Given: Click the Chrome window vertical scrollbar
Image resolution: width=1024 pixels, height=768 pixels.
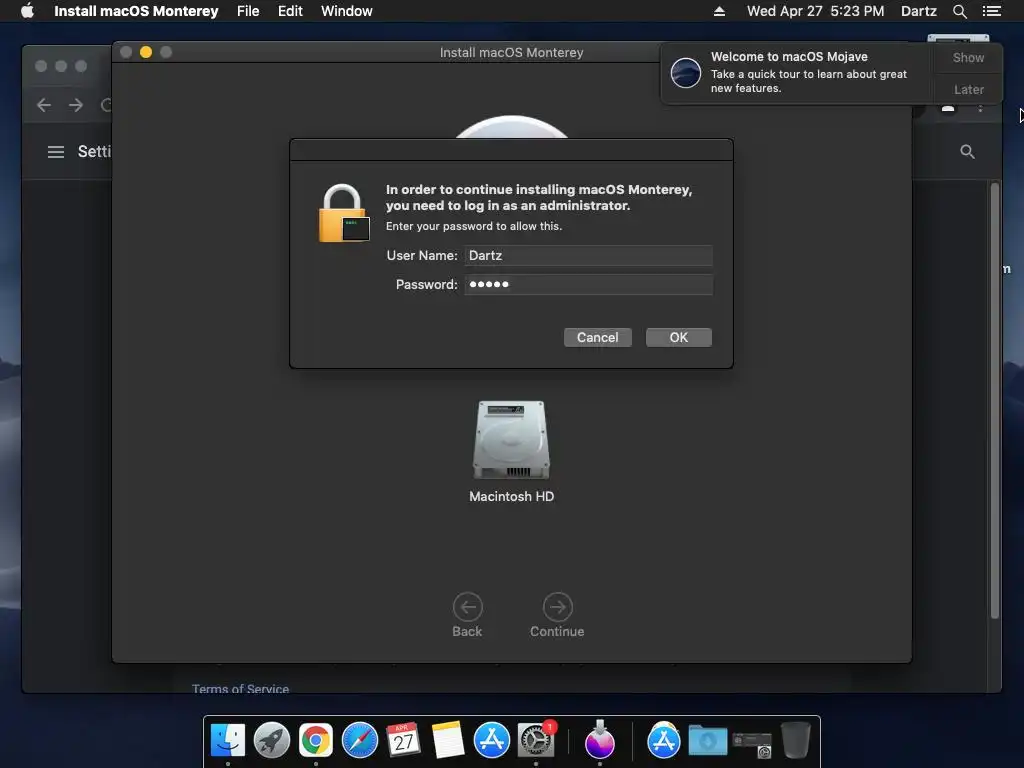Looking at the screenshot, I should (995, 401).
